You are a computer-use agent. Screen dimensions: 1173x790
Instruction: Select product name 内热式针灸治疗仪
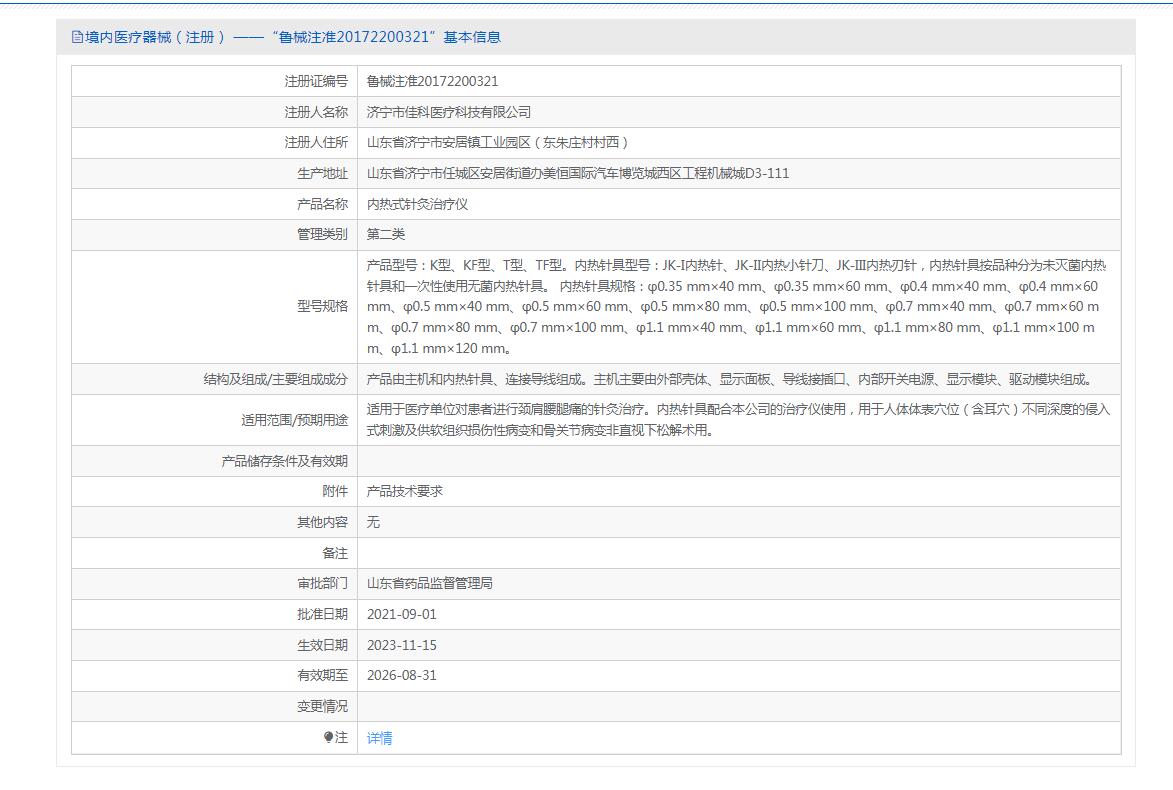click(x=417, y=203)
